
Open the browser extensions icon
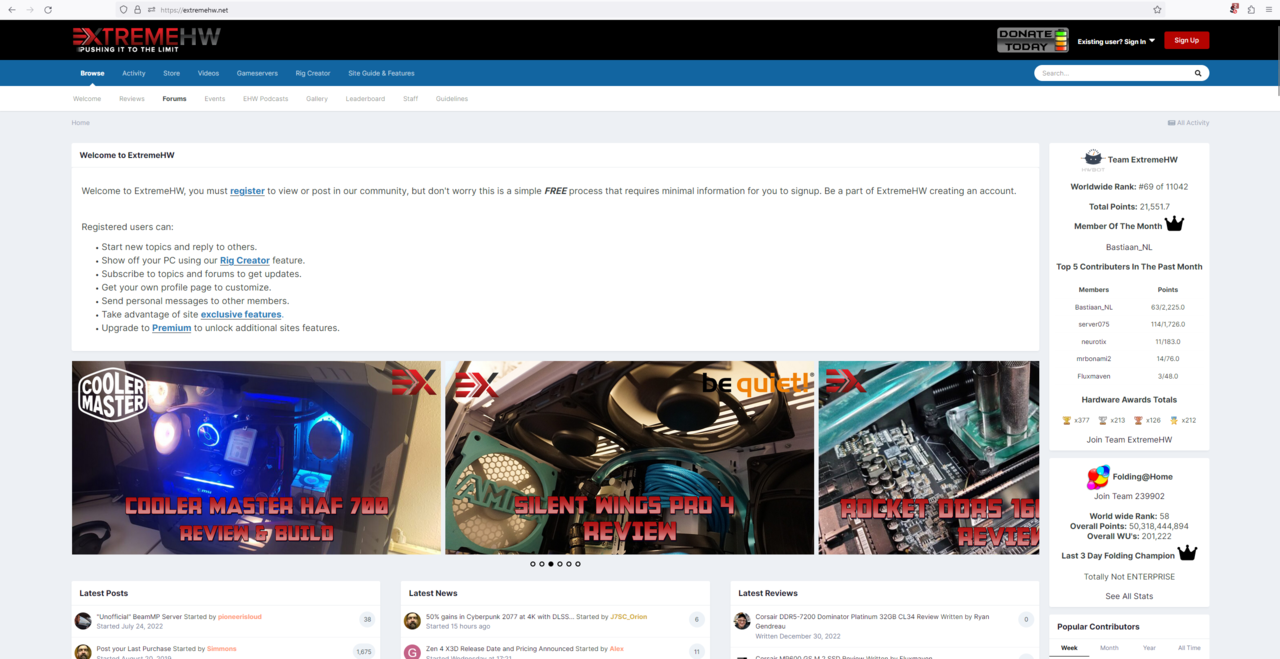(x=1251, y=9)
